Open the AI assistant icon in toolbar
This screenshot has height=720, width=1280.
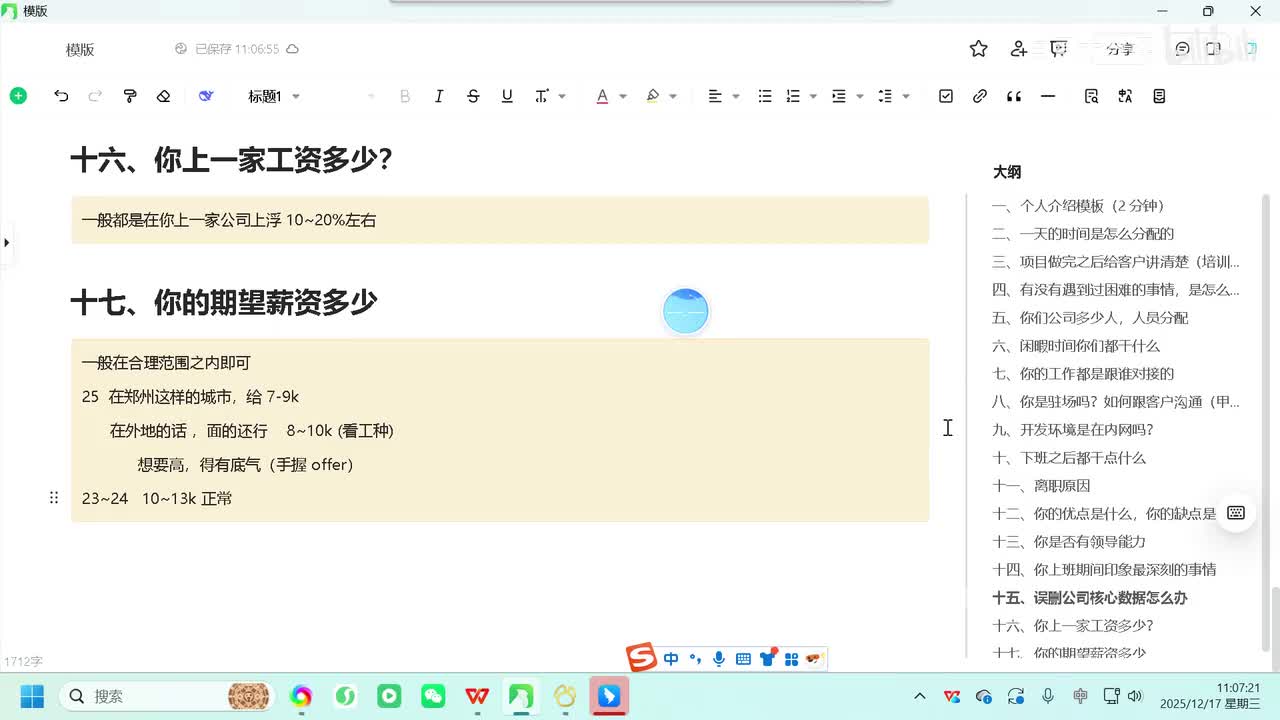(x=206, y=96)
